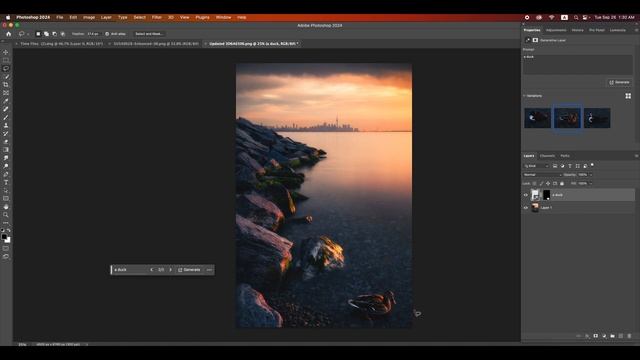This screenshot has width=640, height=360.
Task: Open the layer Kind filter dropdown
Action: [x=536, y=166]
